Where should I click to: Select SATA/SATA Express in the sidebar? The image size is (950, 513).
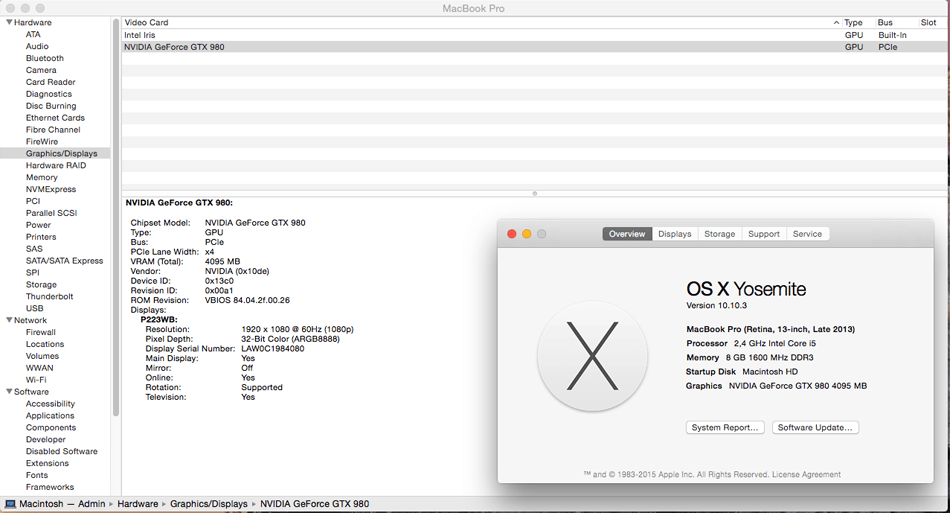[x=64, y=260]
